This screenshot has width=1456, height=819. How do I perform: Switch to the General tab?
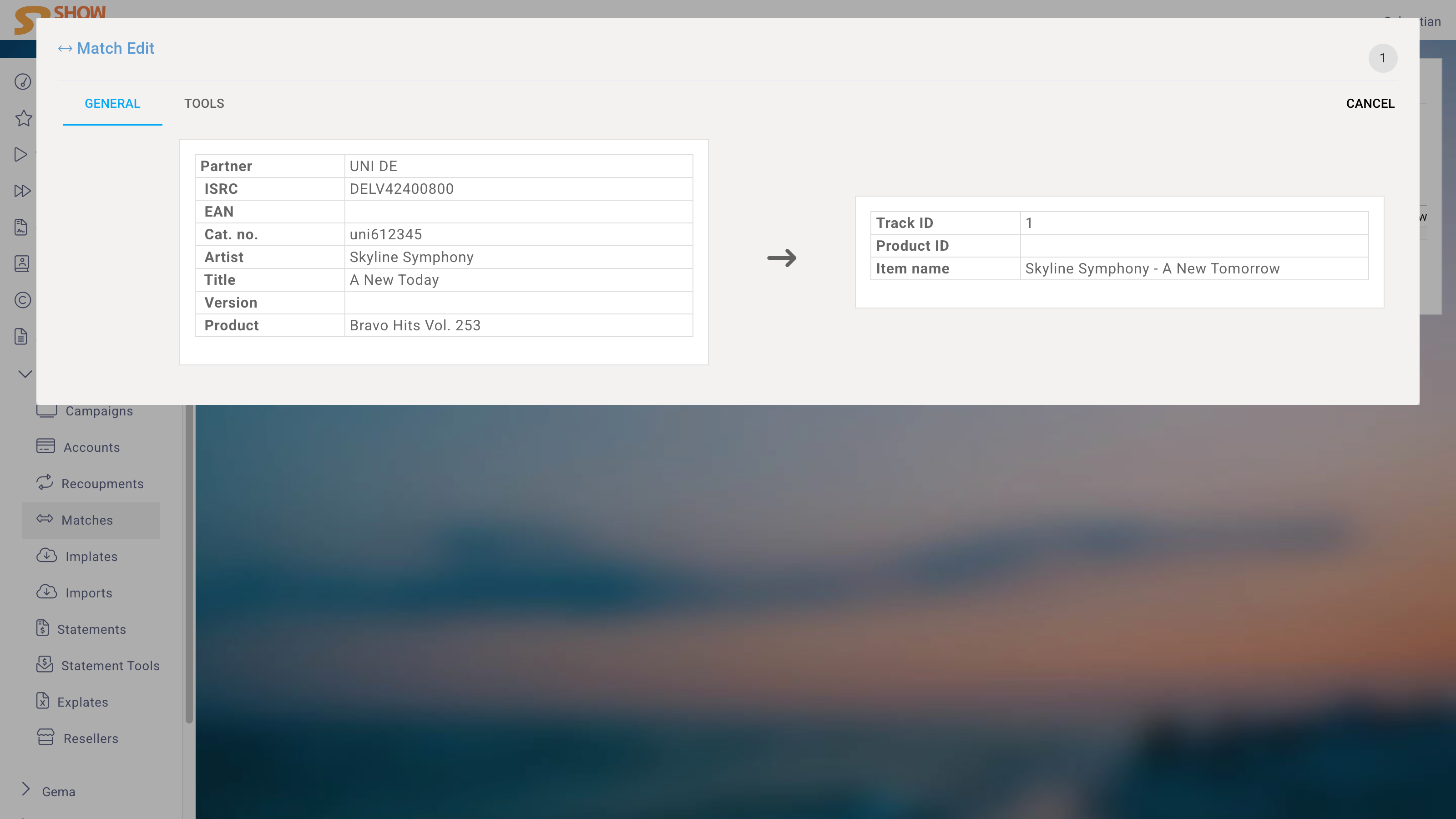(x=112, y=103)
